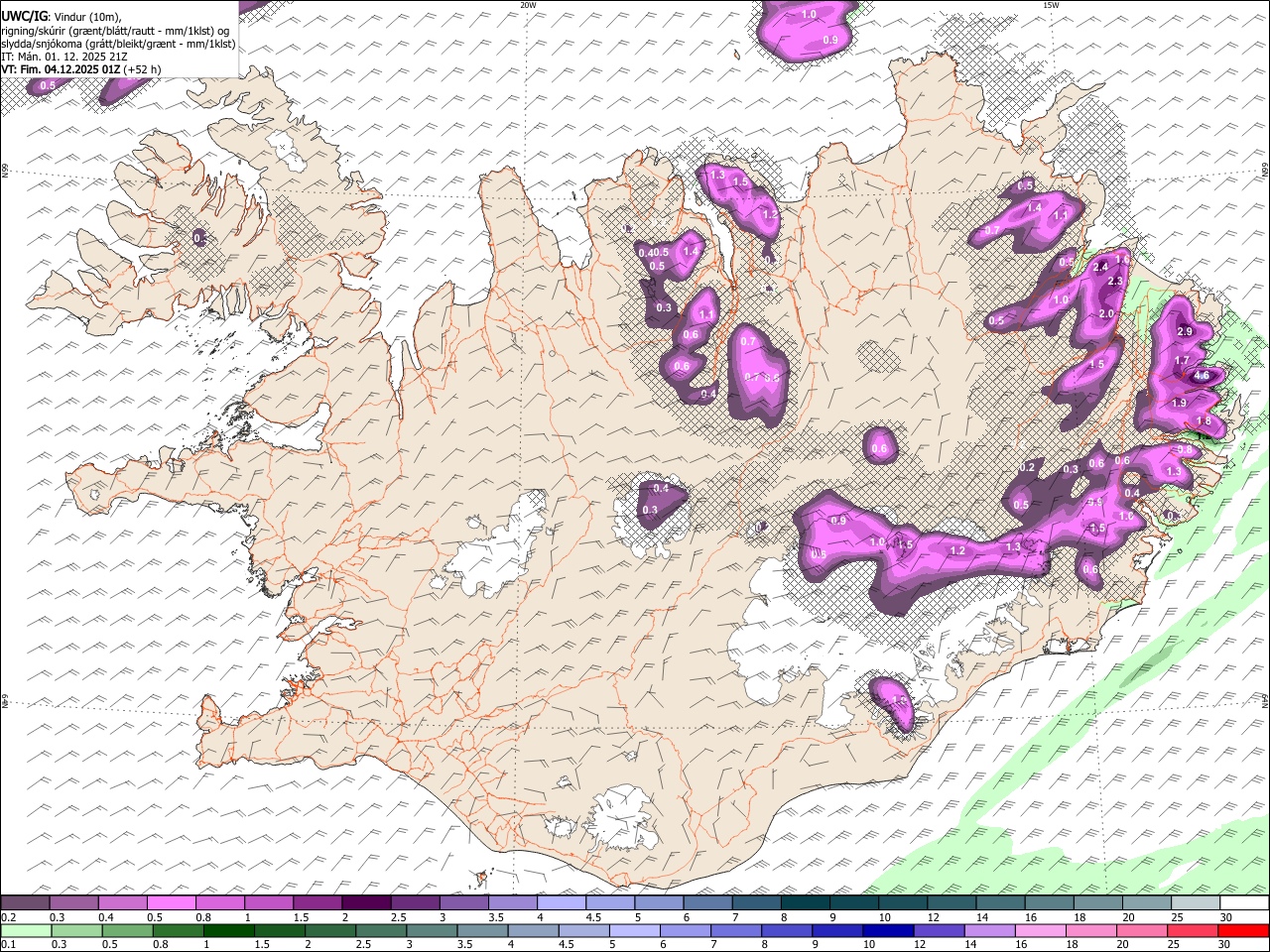
Task: Select the pale lavender snow swatch starting at 4
Action: (x=560, y=902)
